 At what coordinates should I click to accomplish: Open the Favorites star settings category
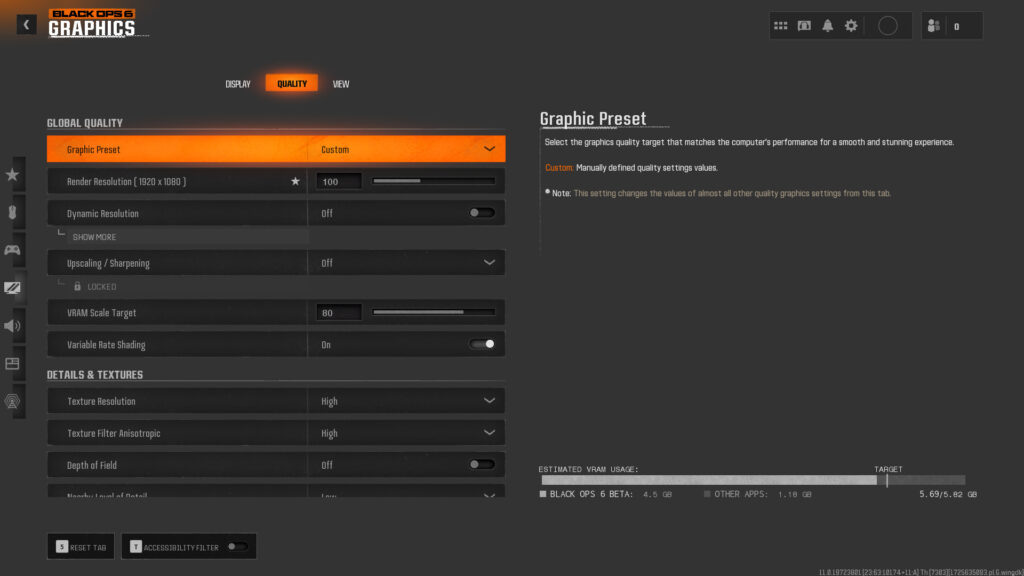tap(13, 174)
